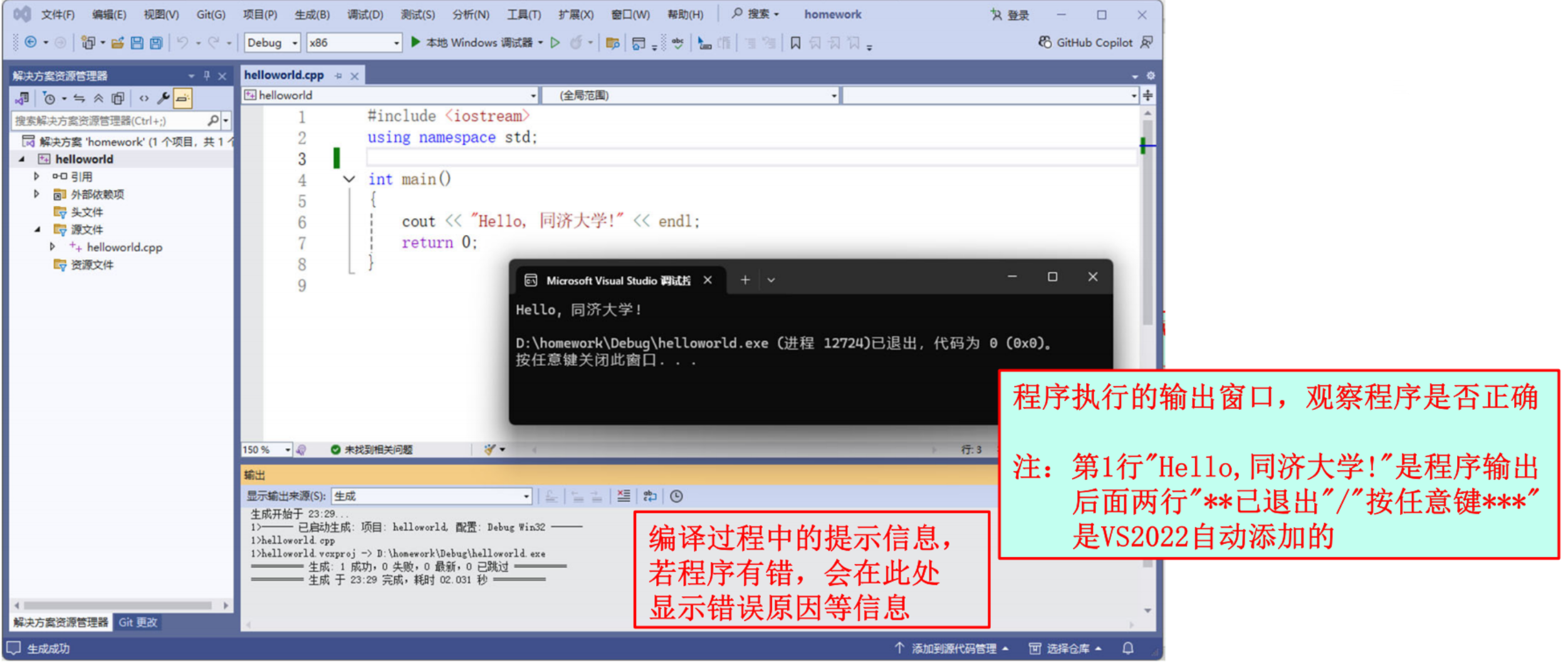
Task: Expand the 外部依赖项 tree node
Action: 36,194
